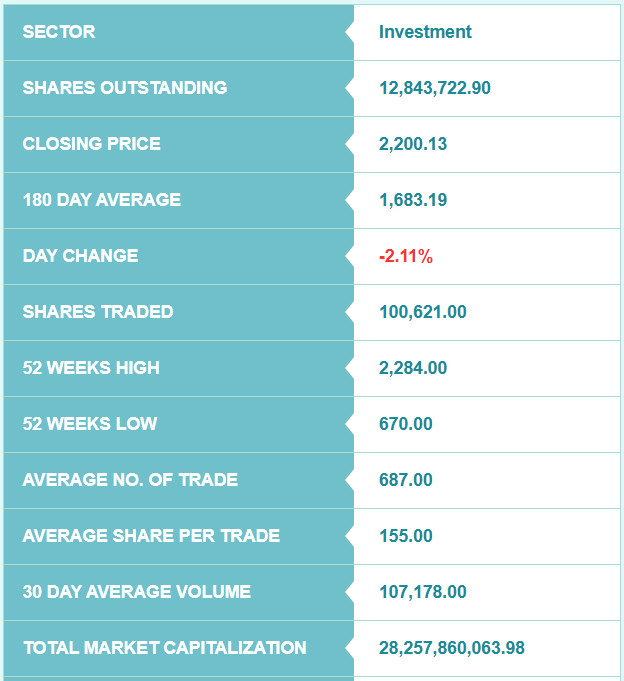
Task: Select the 1,683.19 average value
Action: tap(413, 200)
